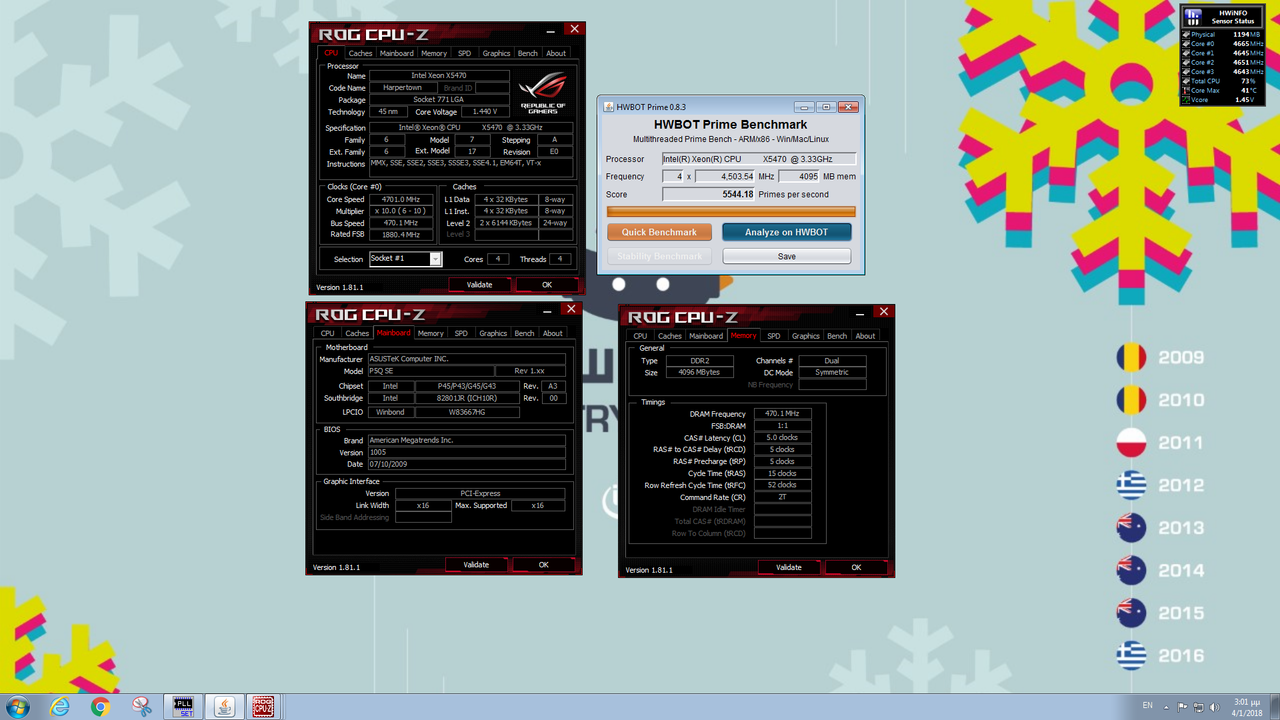Image resolution: width=1280 pixels, height=720 pixels.
Task: Open the Windows Start menu orb
Action: [17, 707]
